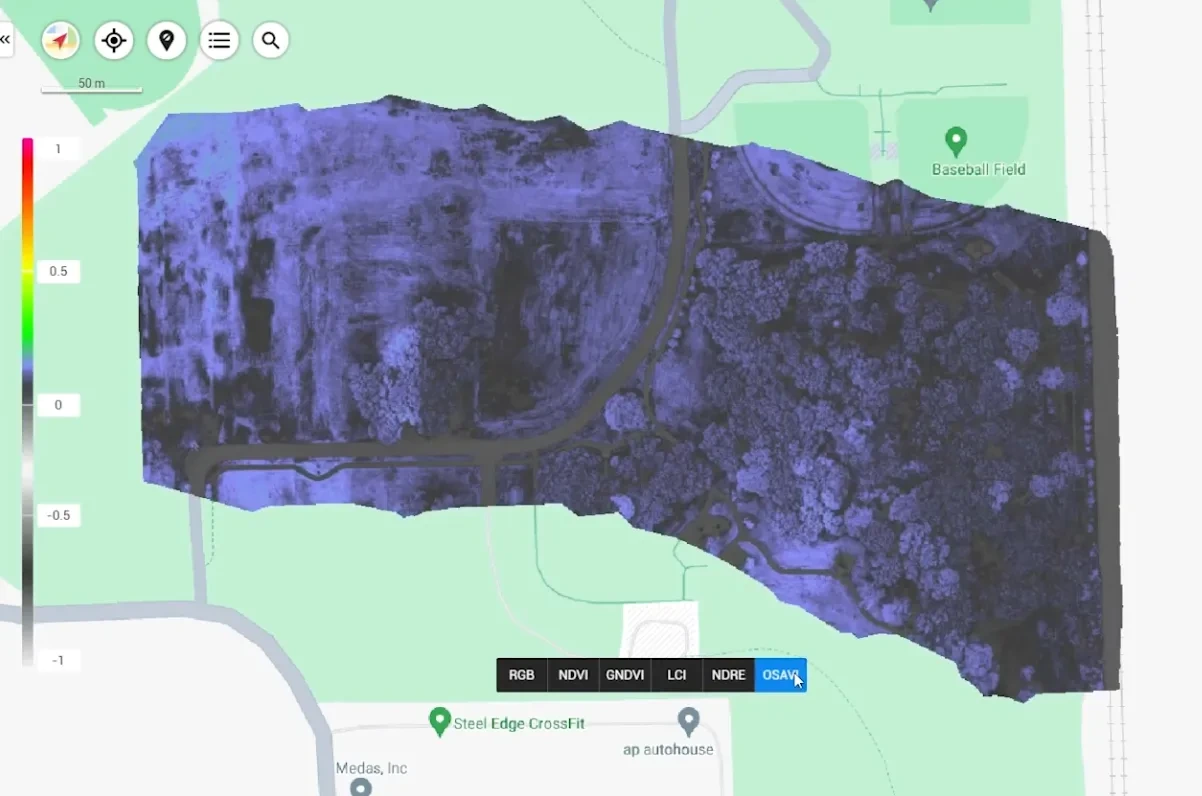Click the compass north arrow icon
This screenshot has height=796, width=1202.
[x=60, y=40]
